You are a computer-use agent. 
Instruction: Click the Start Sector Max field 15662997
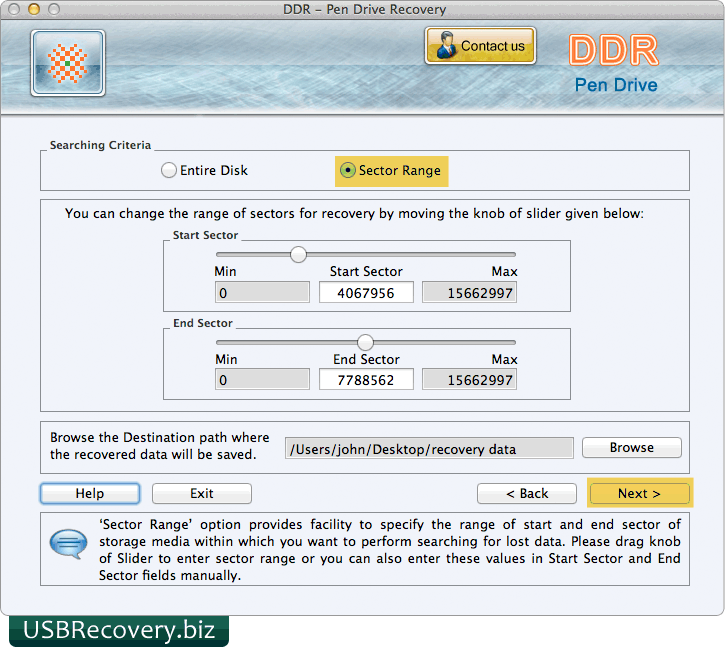[x=469, y=293]
